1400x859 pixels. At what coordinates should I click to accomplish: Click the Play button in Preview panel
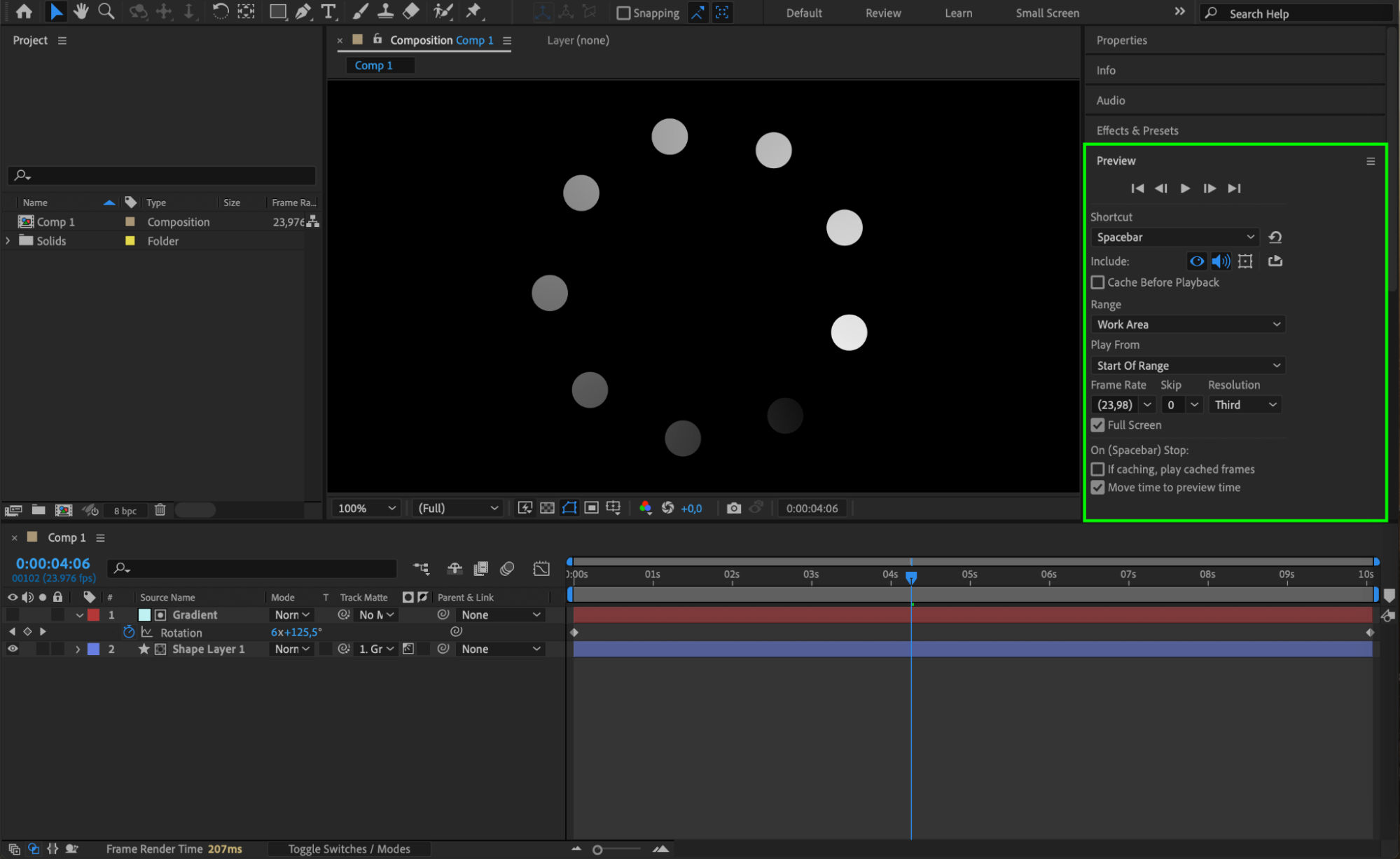coord(1185,188)
